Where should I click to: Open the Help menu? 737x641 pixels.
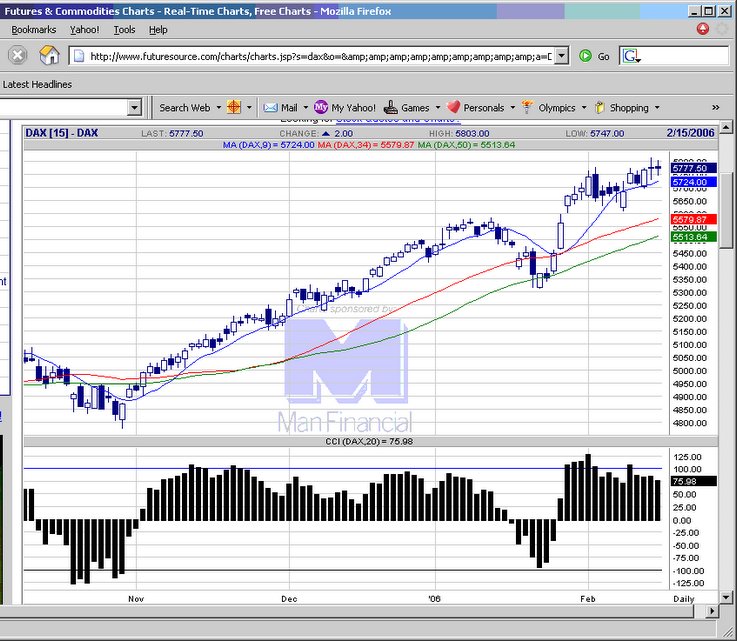click(x=158, y=30)
